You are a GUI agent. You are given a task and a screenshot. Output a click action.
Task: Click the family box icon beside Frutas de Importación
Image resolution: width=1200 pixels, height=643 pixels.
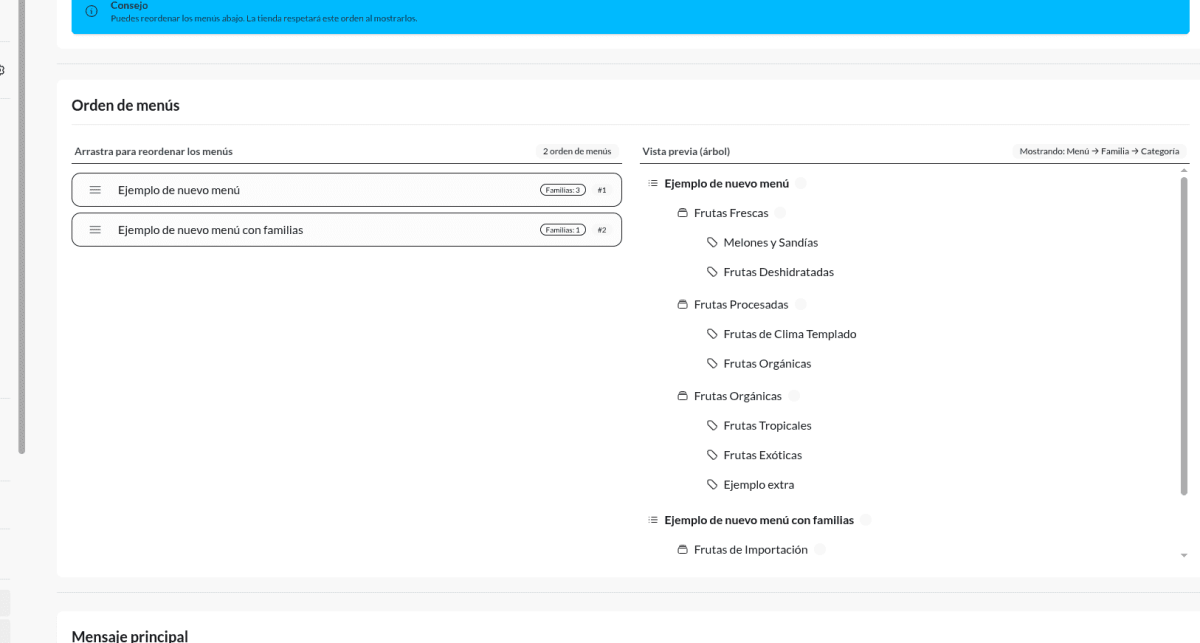click(x=682, y=549)
